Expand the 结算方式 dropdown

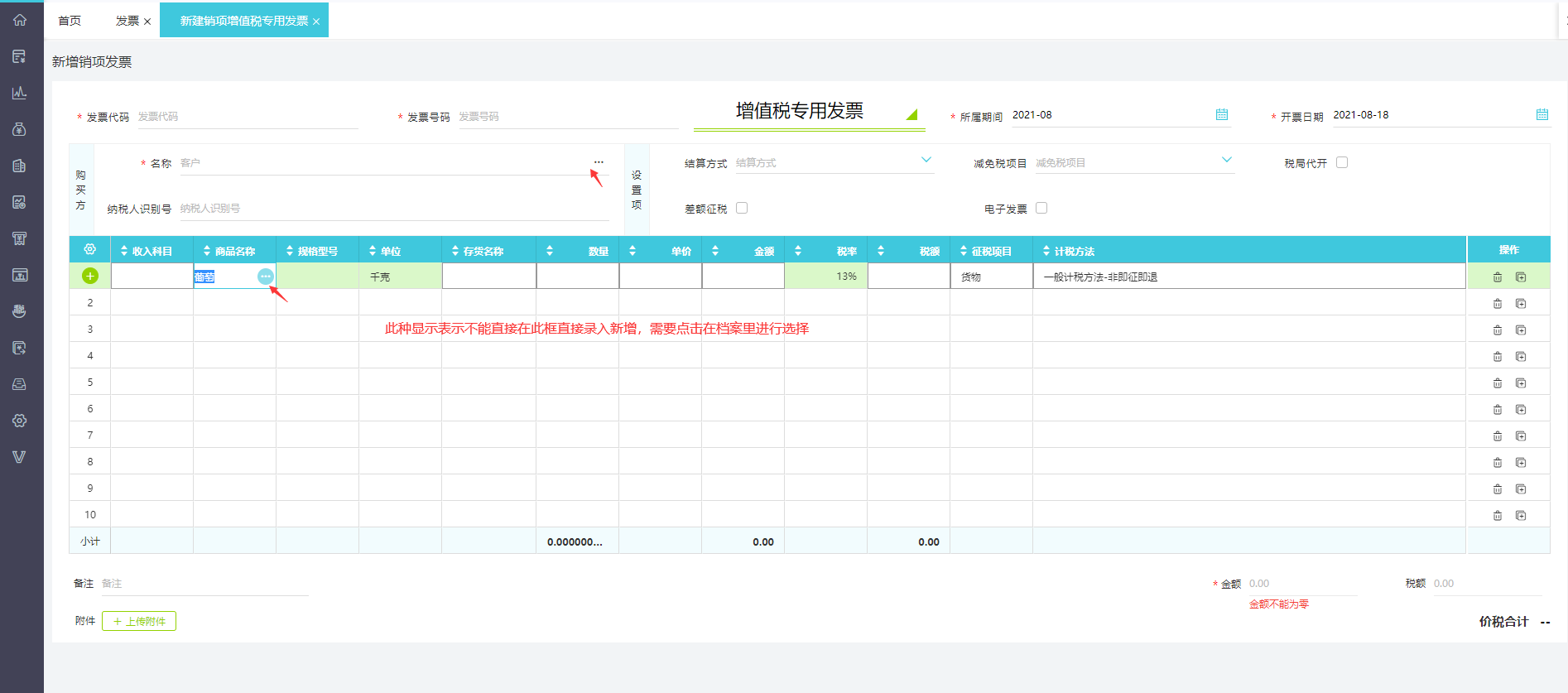point(926,160)
